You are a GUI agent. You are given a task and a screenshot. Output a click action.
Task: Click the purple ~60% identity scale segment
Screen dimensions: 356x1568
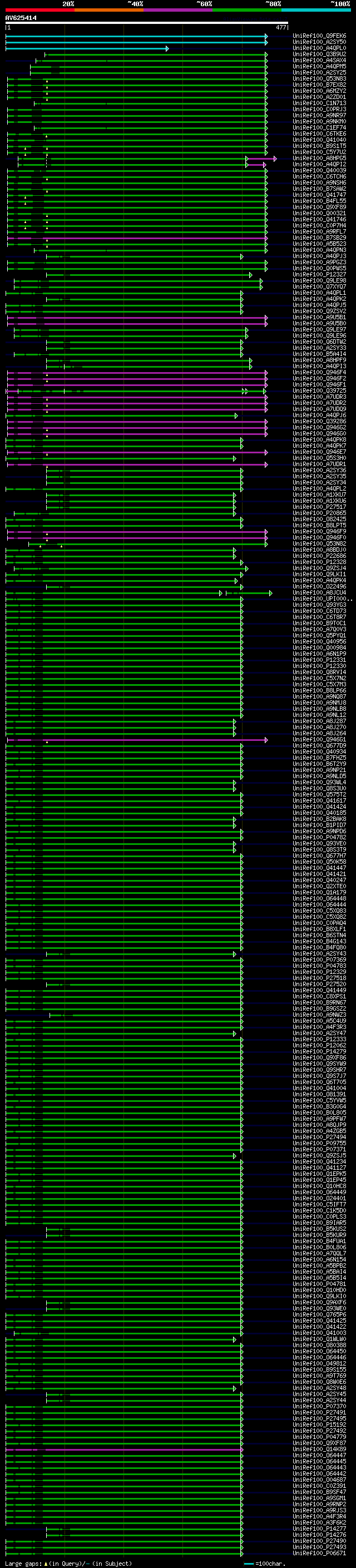(x=179, y=10)
